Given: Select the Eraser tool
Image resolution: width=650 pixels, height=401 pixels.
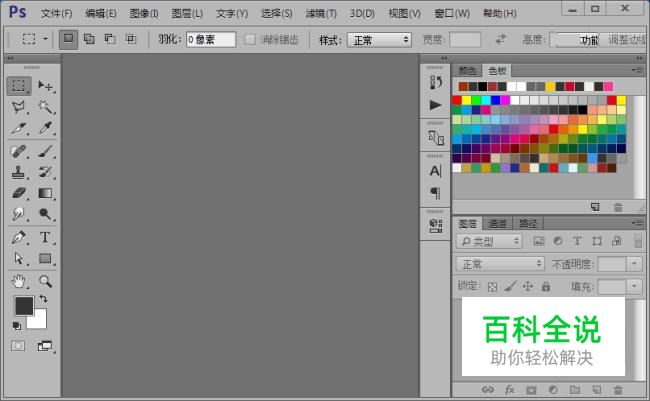Looking at the screenshot, I should tap(19, 193).
